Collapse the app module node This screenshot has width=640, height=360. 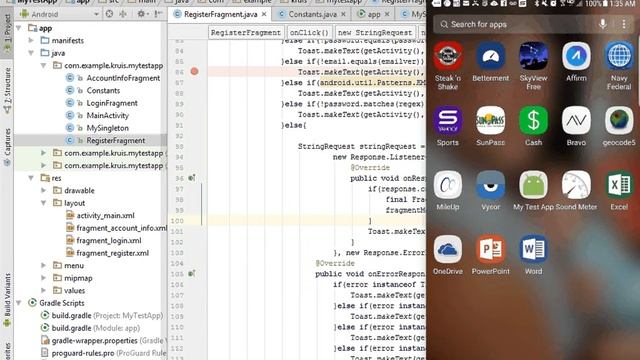(x=19, y=28)
